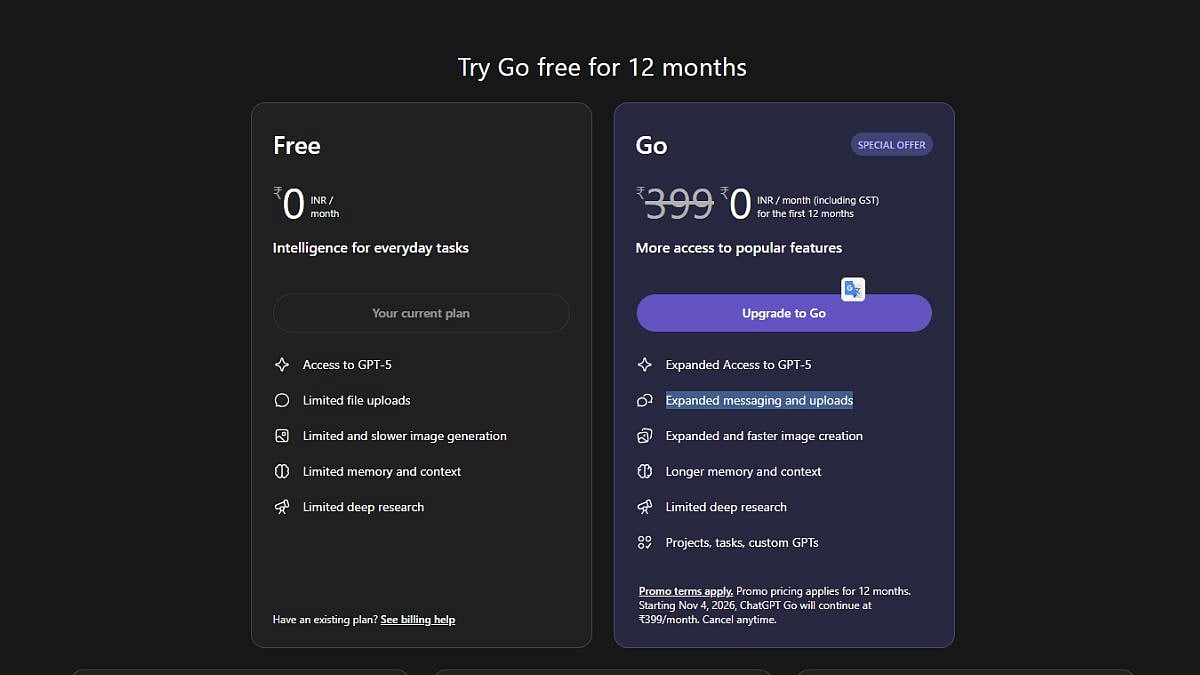This screenshot has height=675, width=1200.
Task: Open the See billing help link
Action: (417, 619)
